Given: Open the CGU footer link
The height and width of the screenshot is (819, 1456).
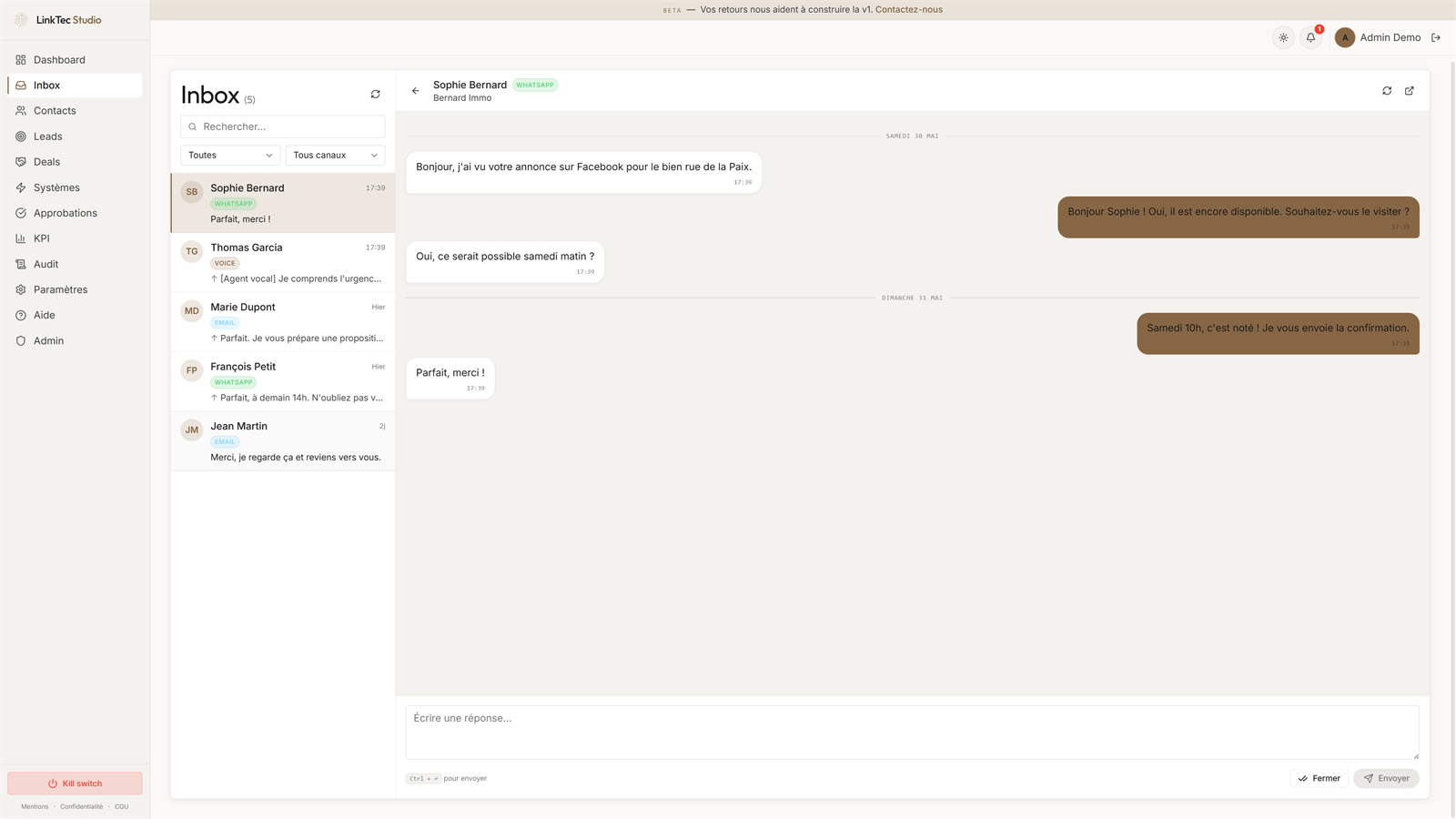Looking at the screenshot, I should click(121, 806).
